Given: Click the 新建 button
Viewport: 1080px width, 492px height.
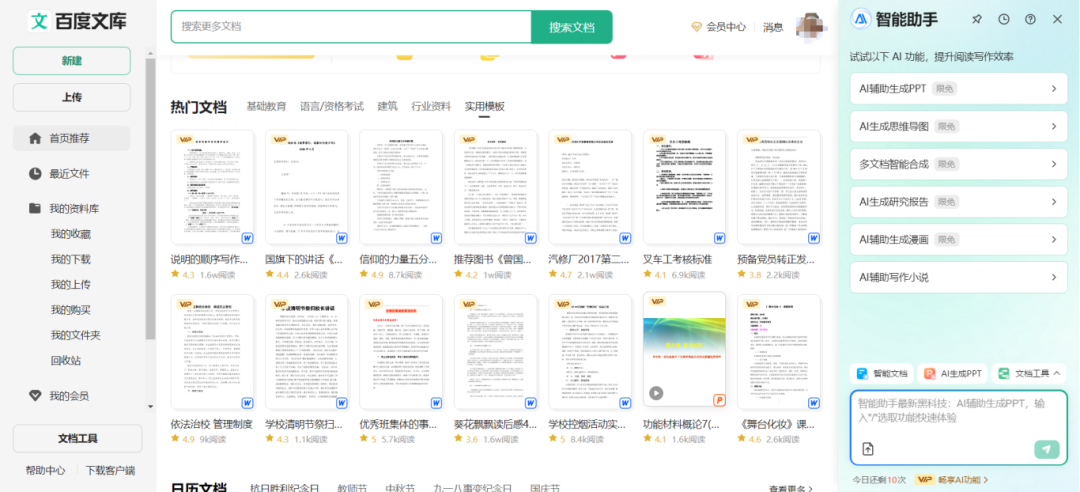Looking at the screenshot, I should point(72,61).
